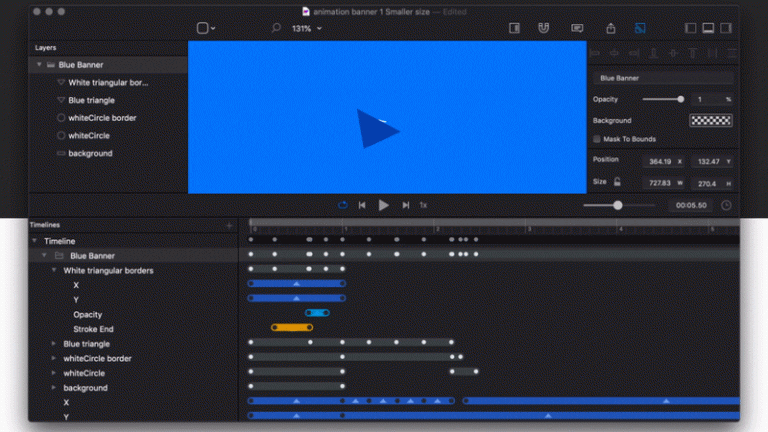Click the snapping magnet icon

[544, 28]
